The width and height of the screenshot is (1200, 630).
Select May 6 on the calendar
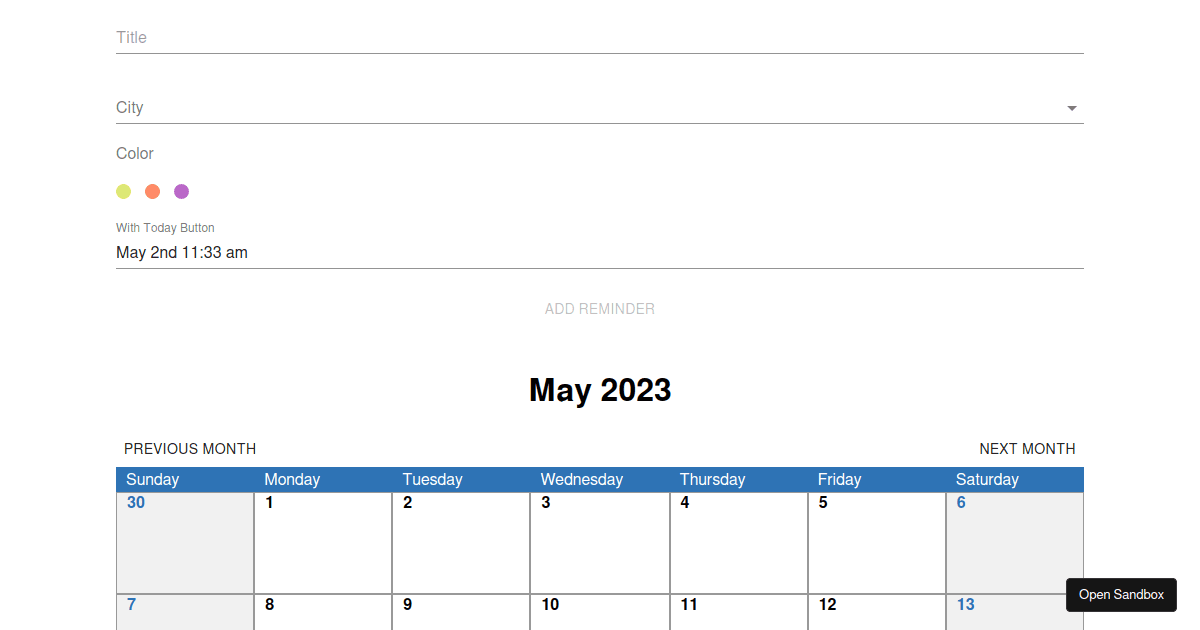pyautogui.click(x=1014, y=540)
